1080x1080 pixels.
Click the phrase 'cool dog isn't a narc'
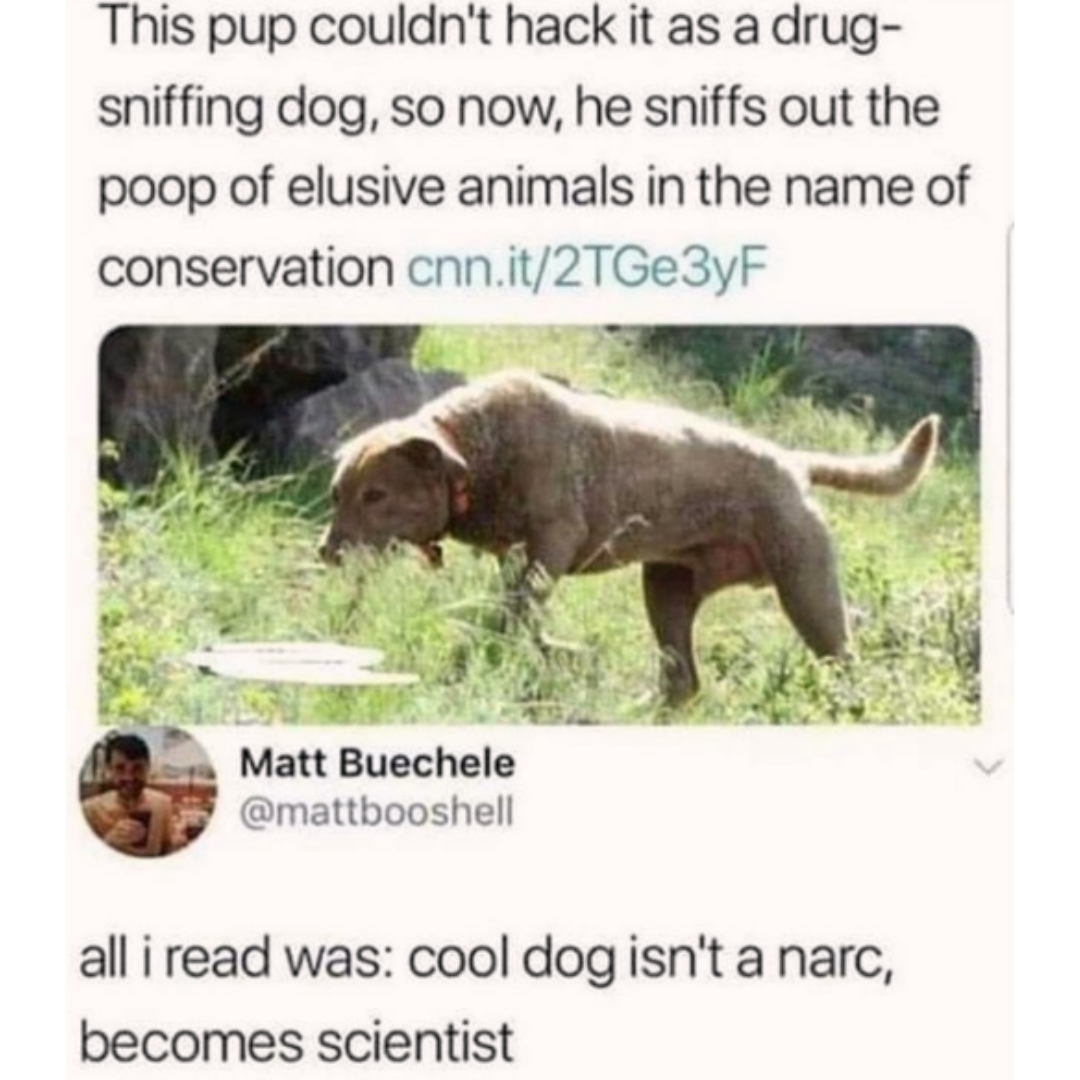[650, 960]
